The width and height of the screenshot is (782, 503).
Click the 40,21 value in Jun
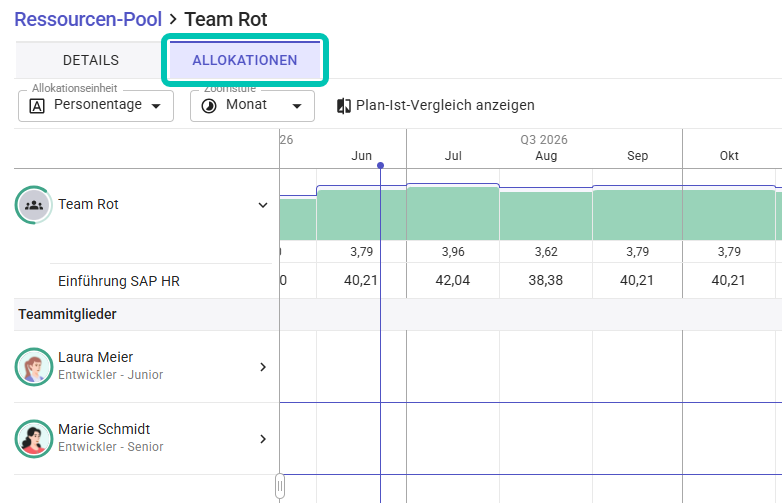pyautogui.click(x=361, y=280)
